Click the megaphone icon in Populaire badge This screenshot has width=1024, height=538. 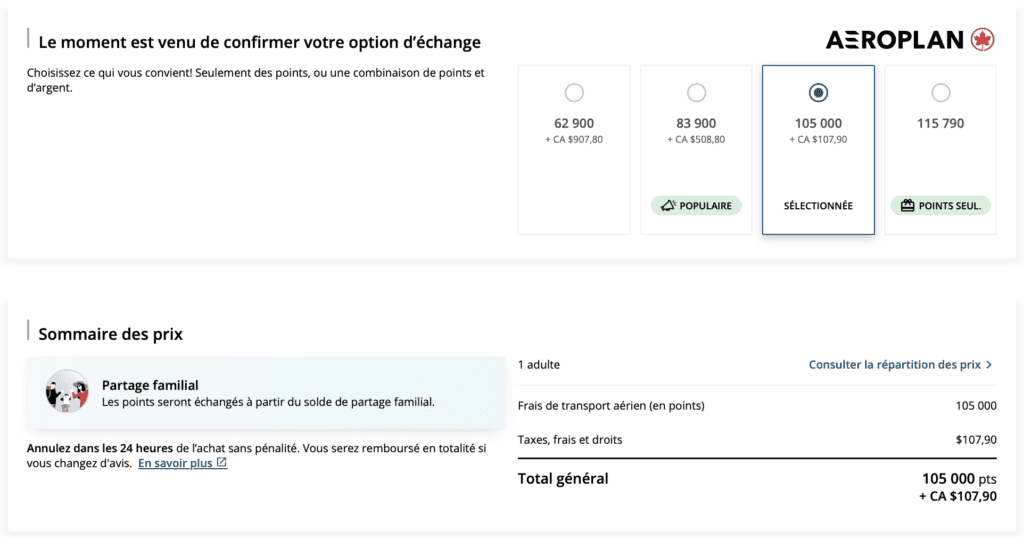click(x=670, y=206)
